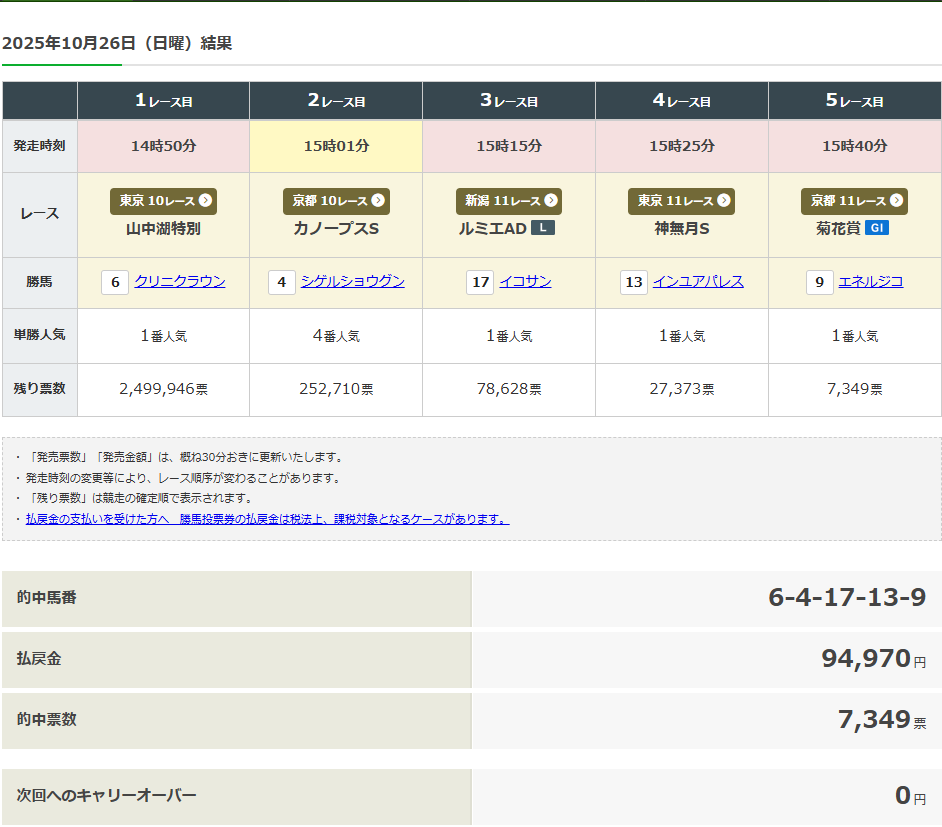The width and height of the screenshot is (942, 827).
Task: Click horse number 4 box
Action: point(282,283)
